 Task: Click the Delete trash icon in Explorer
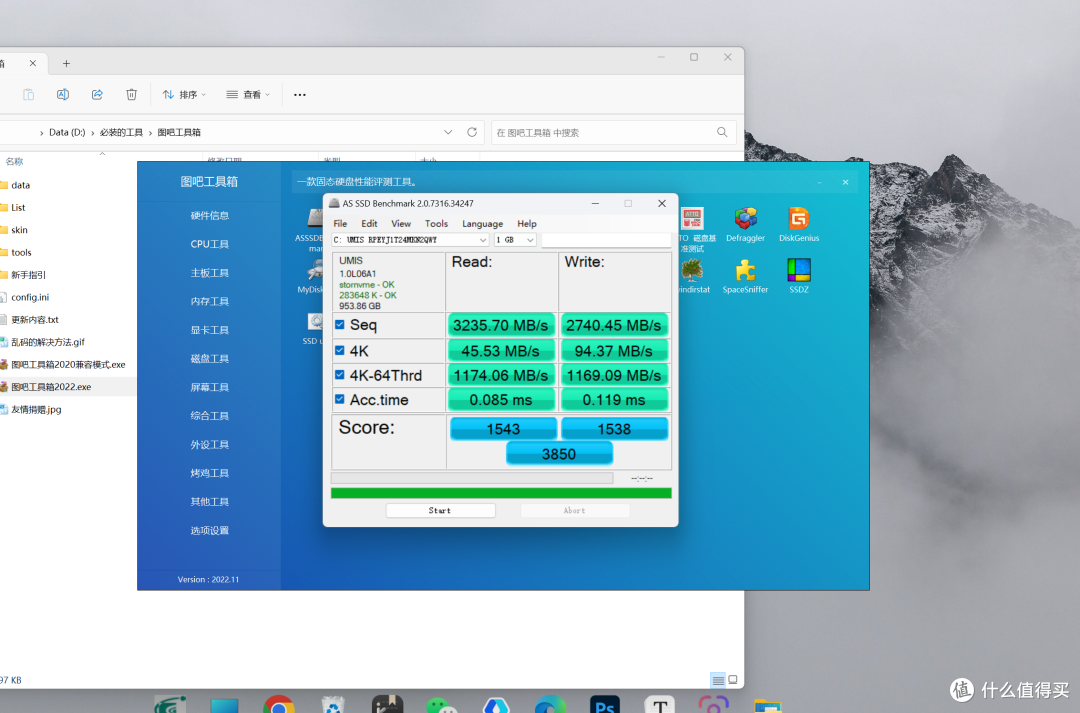pos(132,94)
